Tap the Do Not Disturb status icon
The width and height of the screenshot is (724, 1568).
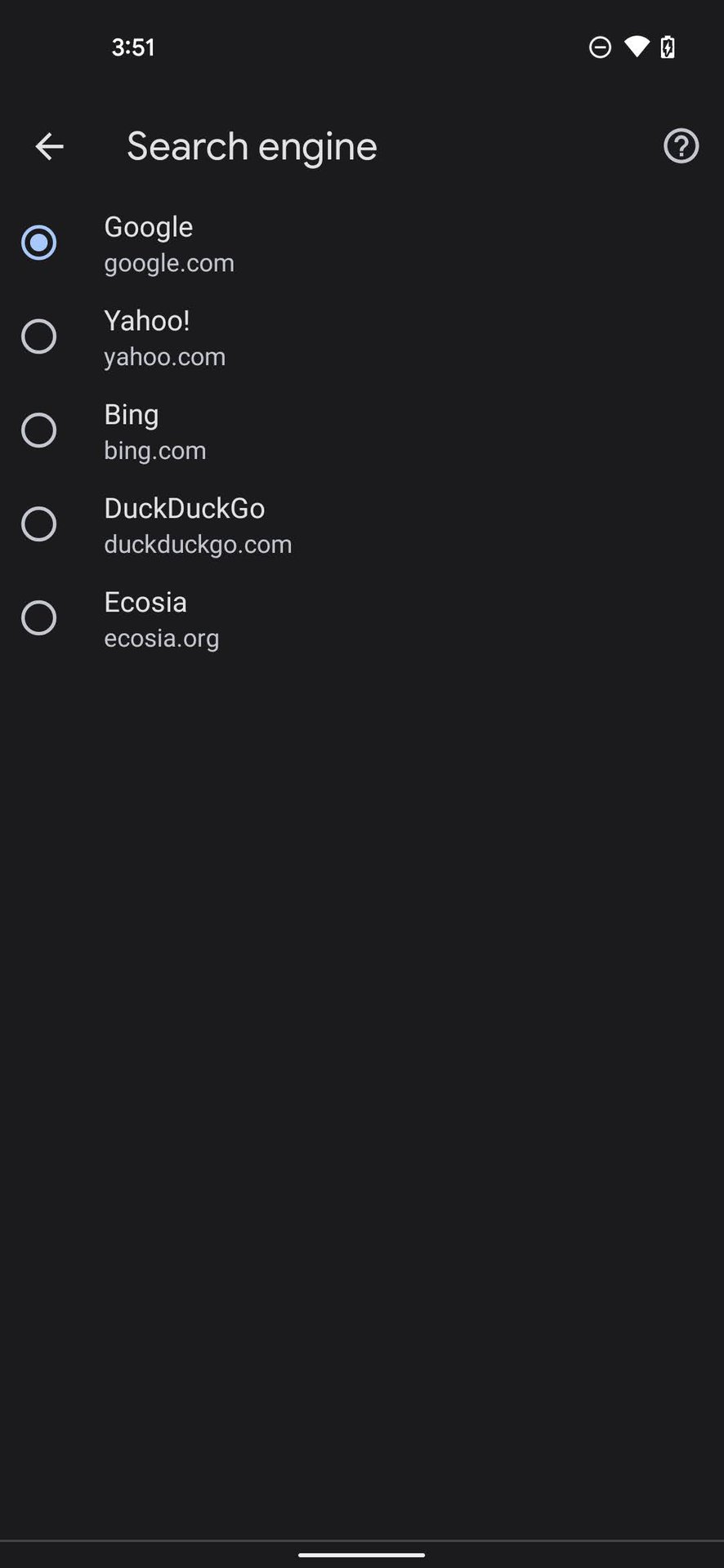(600, 47)
